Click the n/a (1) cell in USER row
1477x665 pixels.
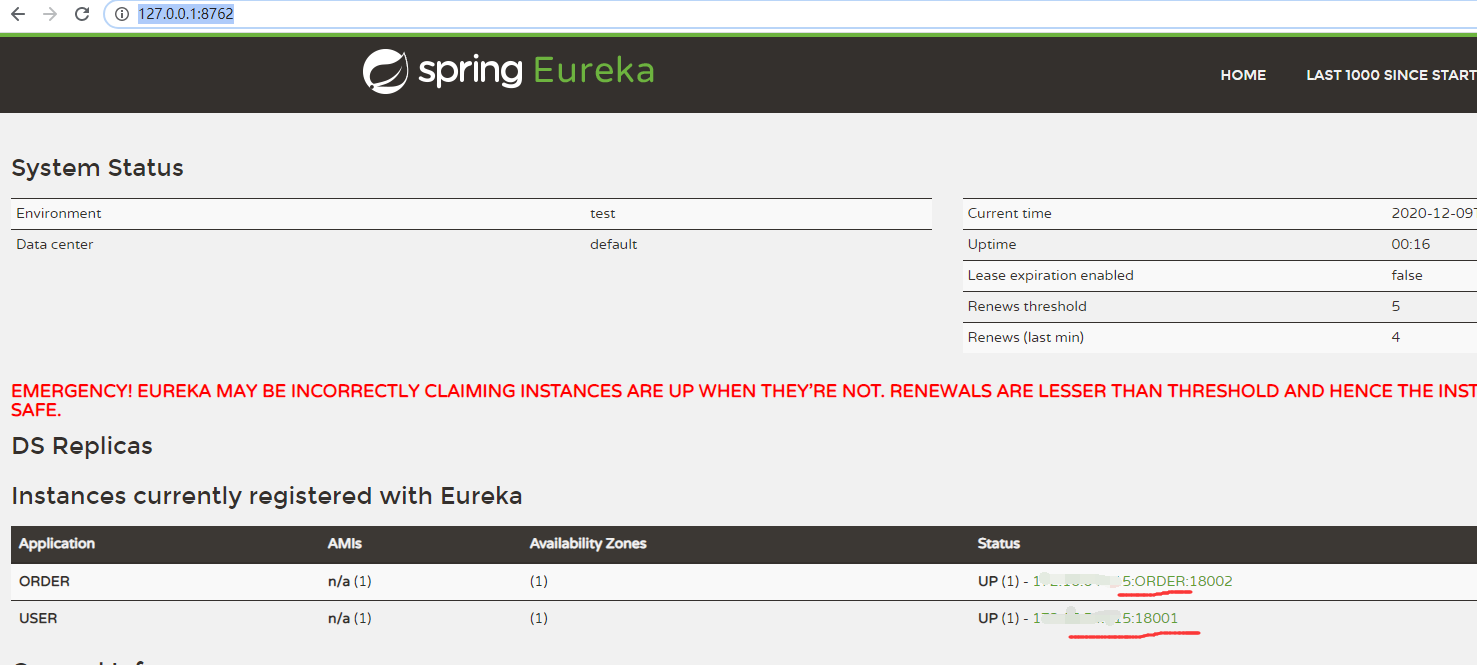tap(349, 618)
